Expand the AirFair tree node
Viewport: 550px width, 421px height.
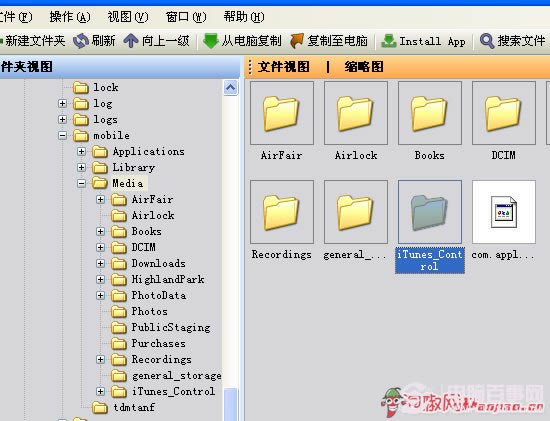pyautogui.click(x=101, y=199)
